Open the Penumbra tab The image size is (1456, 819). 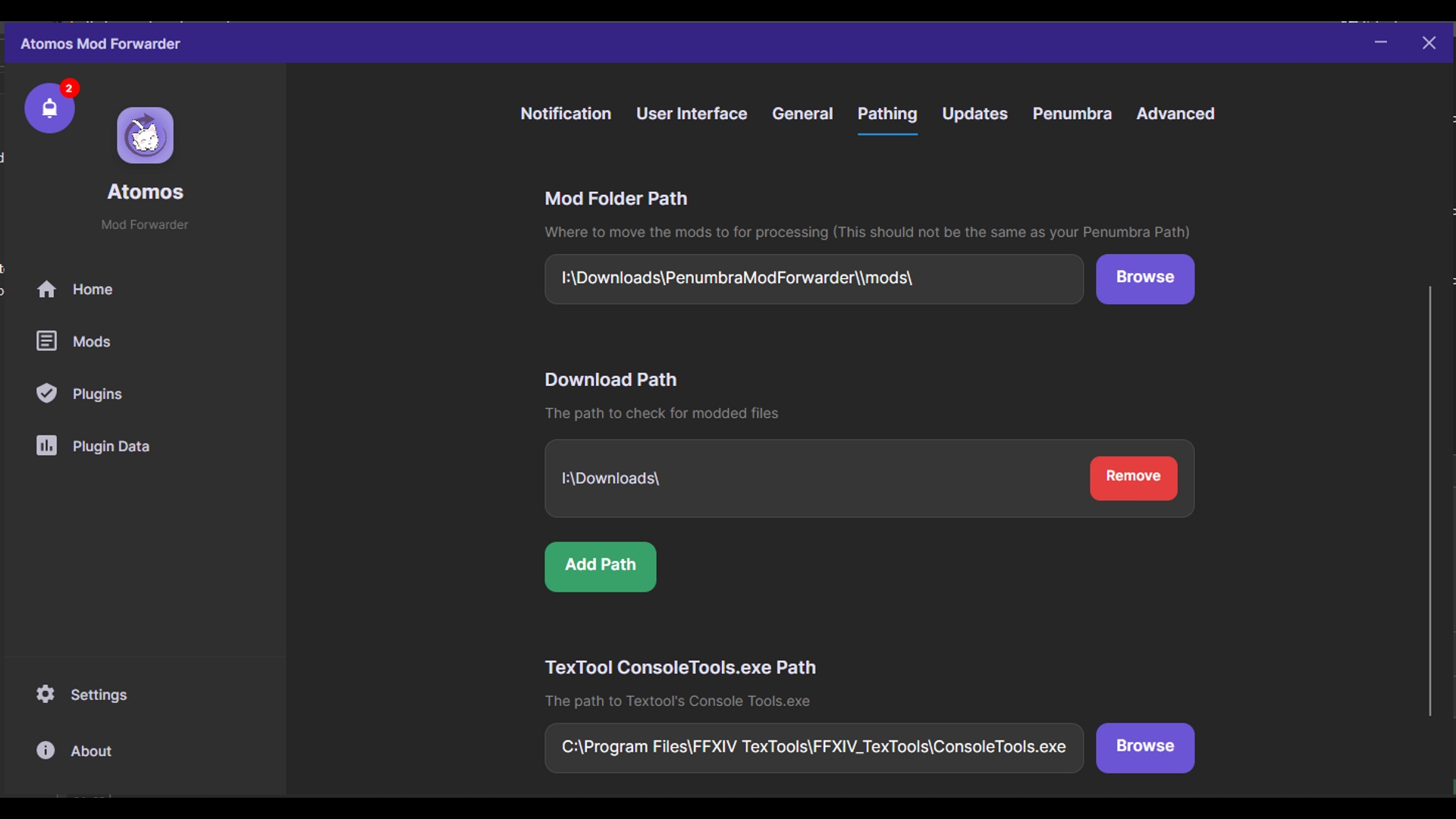(x=1072, y=114)
